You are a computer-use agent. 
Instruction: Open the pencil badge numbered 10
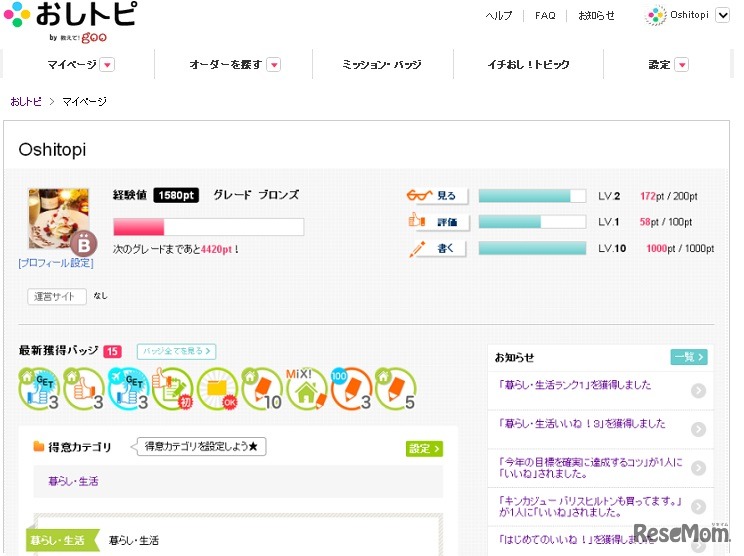coord(262,388)
